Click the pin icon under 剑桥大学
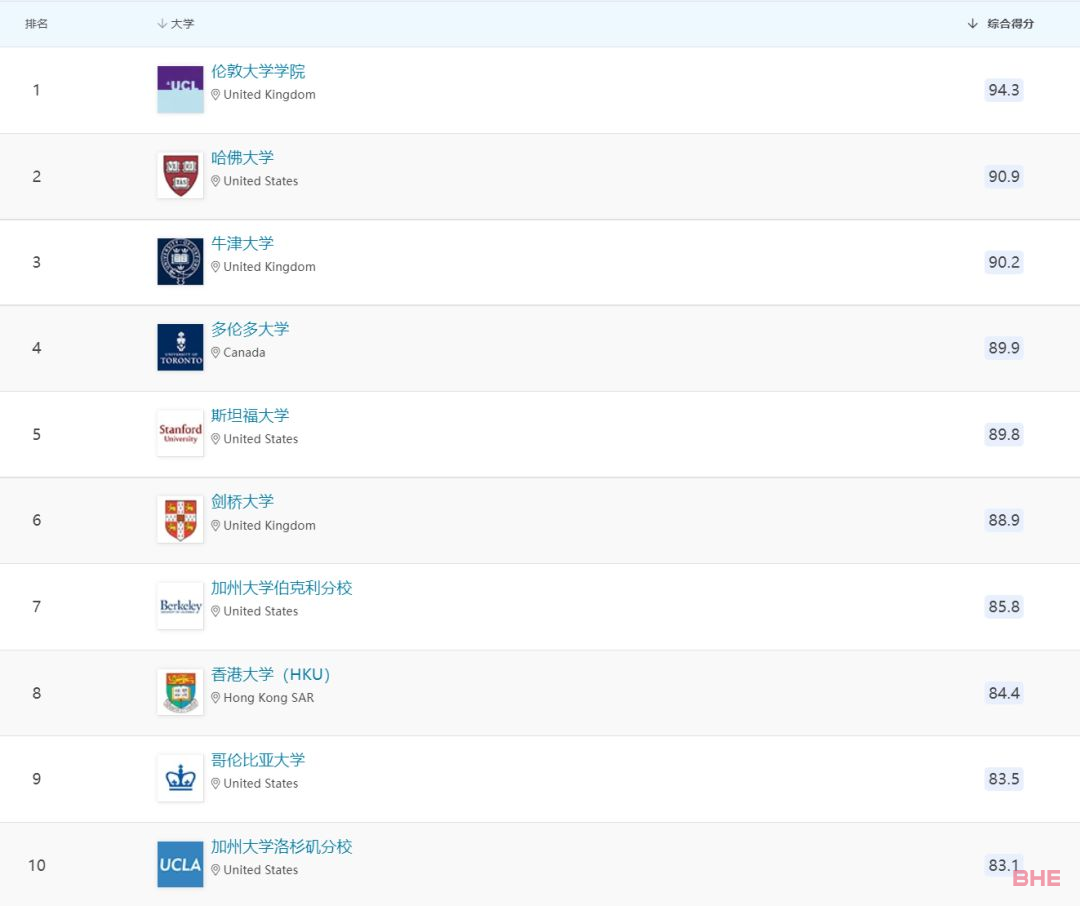 click(x=216, y=526)
